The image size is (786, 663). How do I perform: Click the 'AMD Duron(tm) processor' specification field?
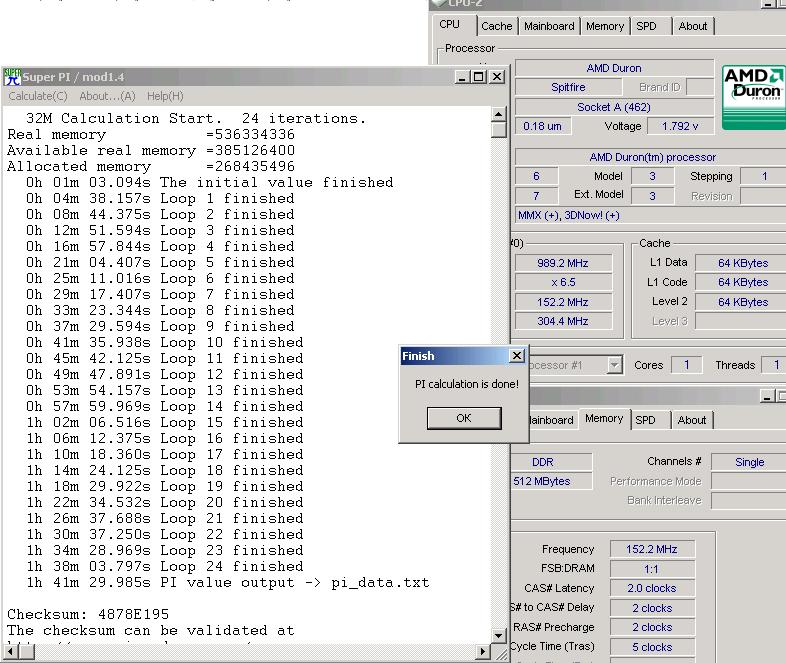click(x=653, y=157)
